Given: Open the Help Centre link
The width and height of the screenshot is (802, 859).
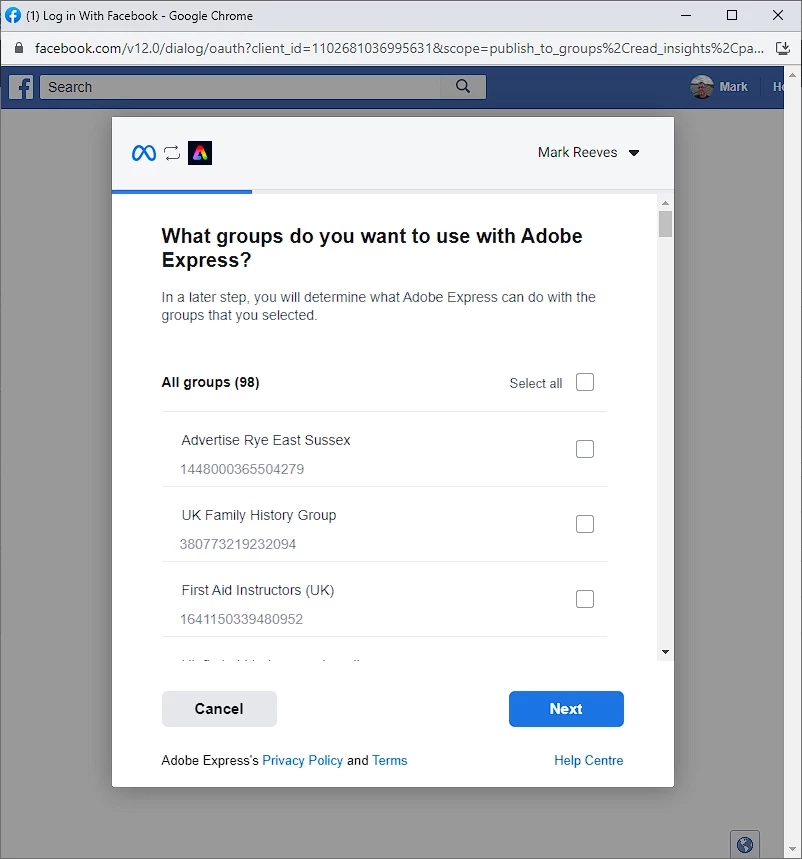Looking at the screenshot, I should point(588,760).
